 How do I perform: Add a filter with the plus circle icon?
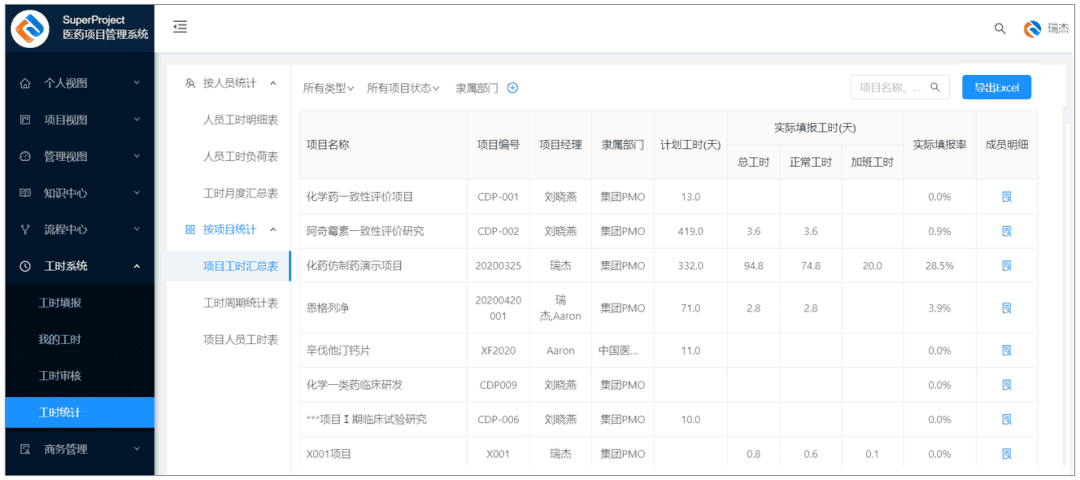coord(512,88)
